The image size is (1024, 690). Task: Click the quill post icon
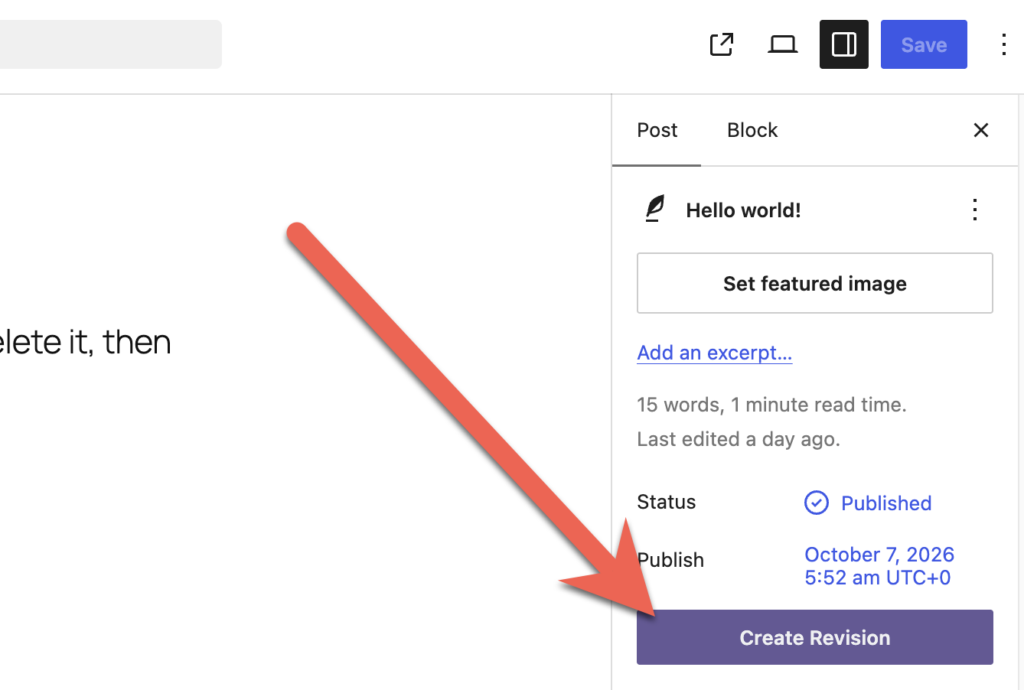[x=655, y=209]
